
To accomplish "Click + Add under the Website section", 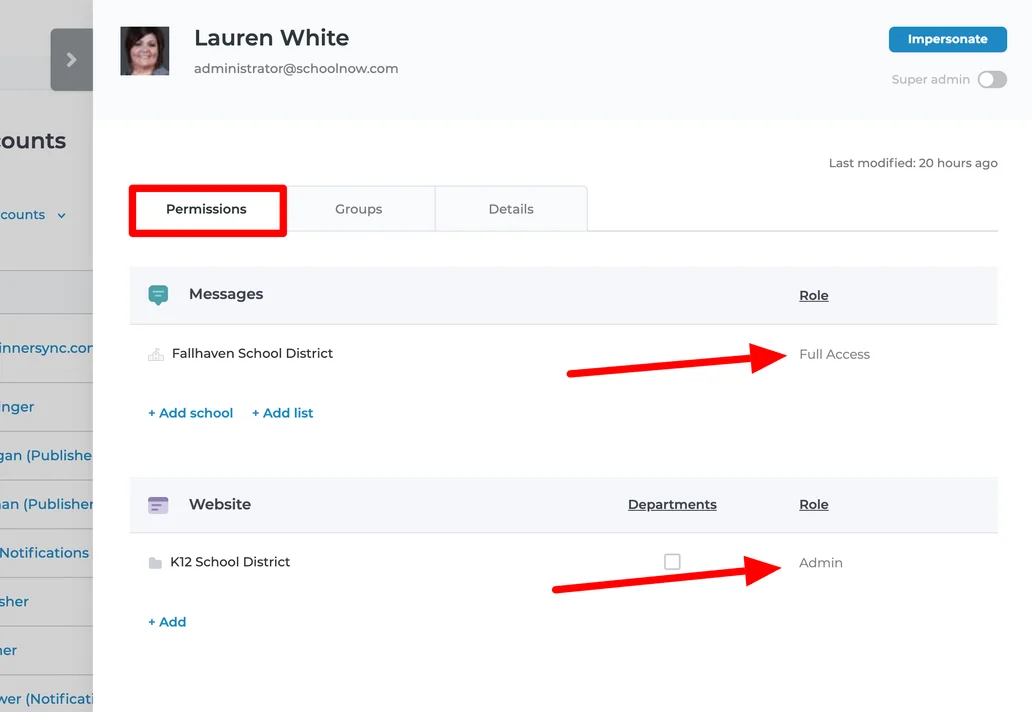I will point(167,622).
